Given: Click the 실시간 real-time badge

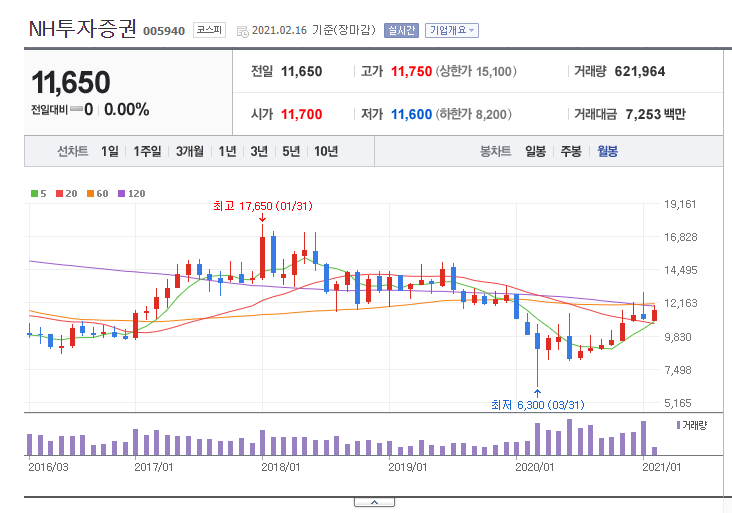Looking at the screenshot, I should 401,30.
